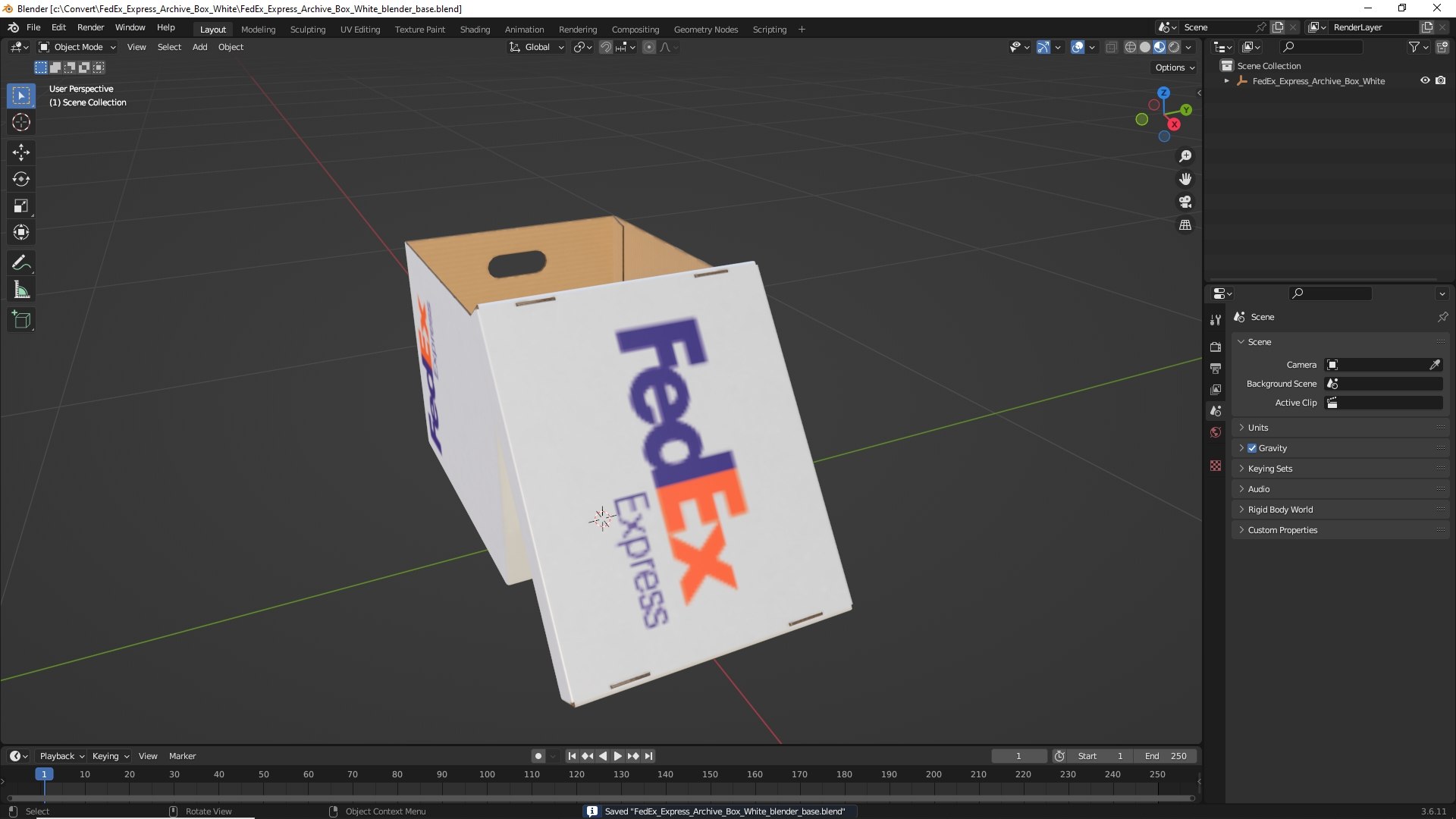Click the End frame value field
Screen dimensions: 1456x819
1166,756
